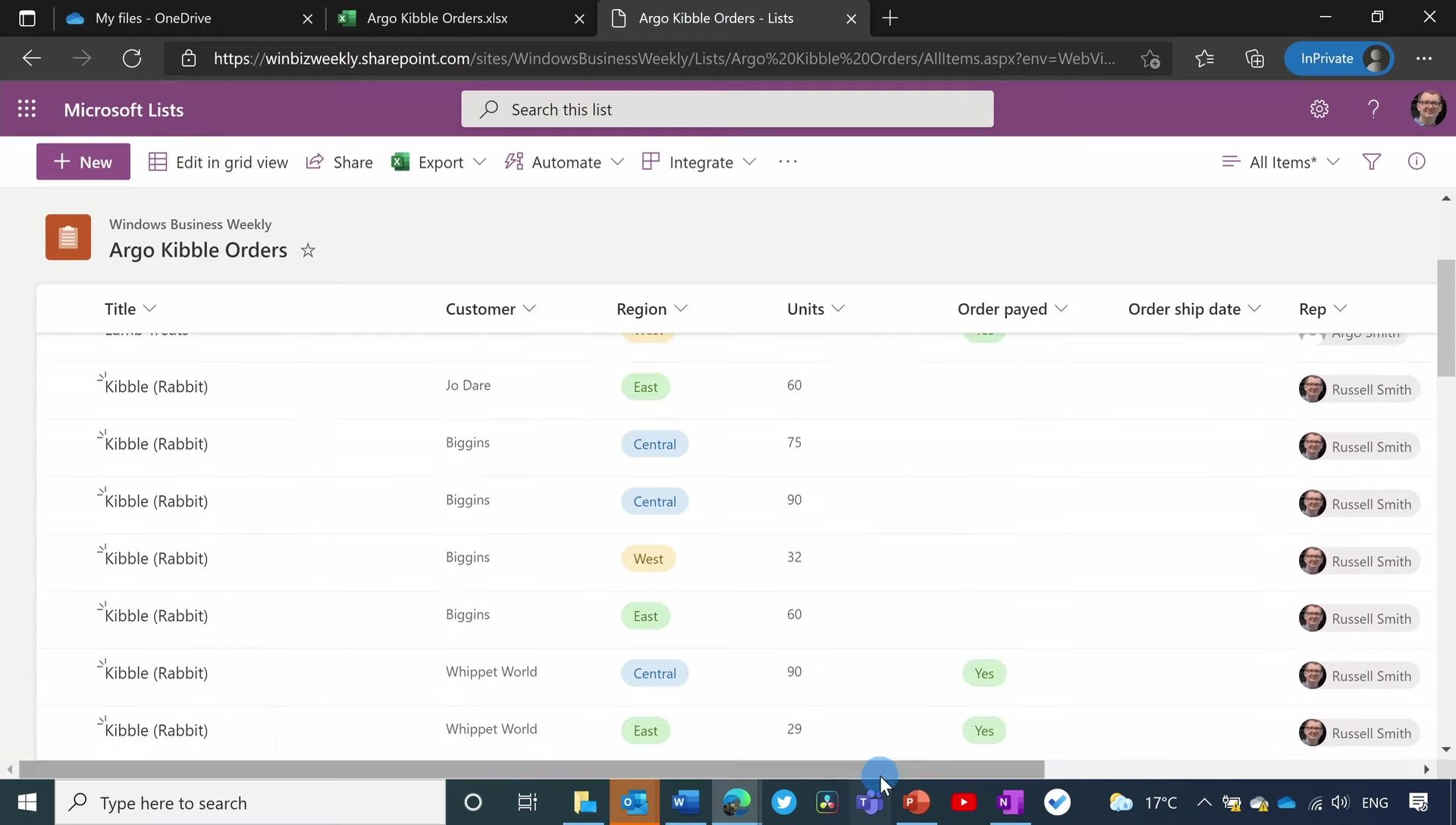Click the scroll right arrow

point(1426,769)
